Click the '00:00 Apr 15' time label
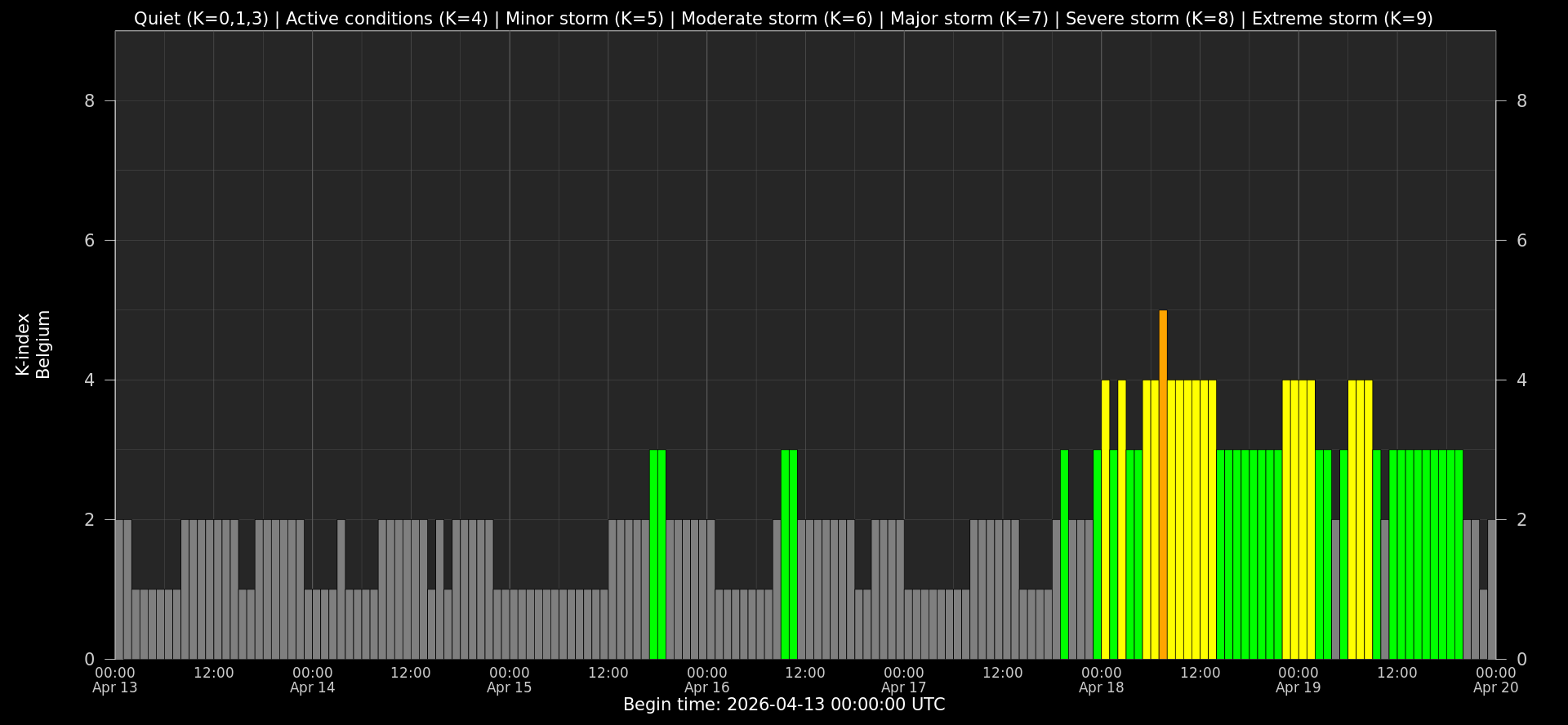1568x725 pixels. click(510, 680)
